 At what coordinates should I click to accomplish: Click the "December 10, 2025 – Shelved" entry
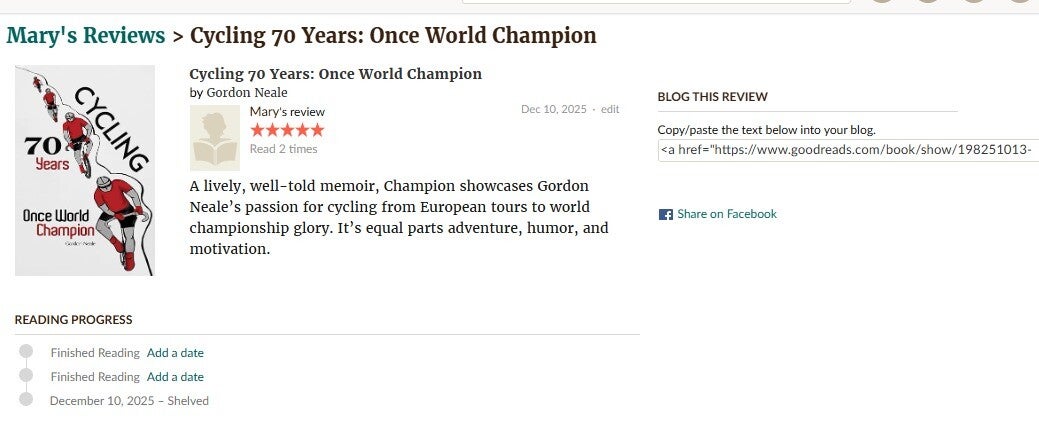tap(129, 401)
